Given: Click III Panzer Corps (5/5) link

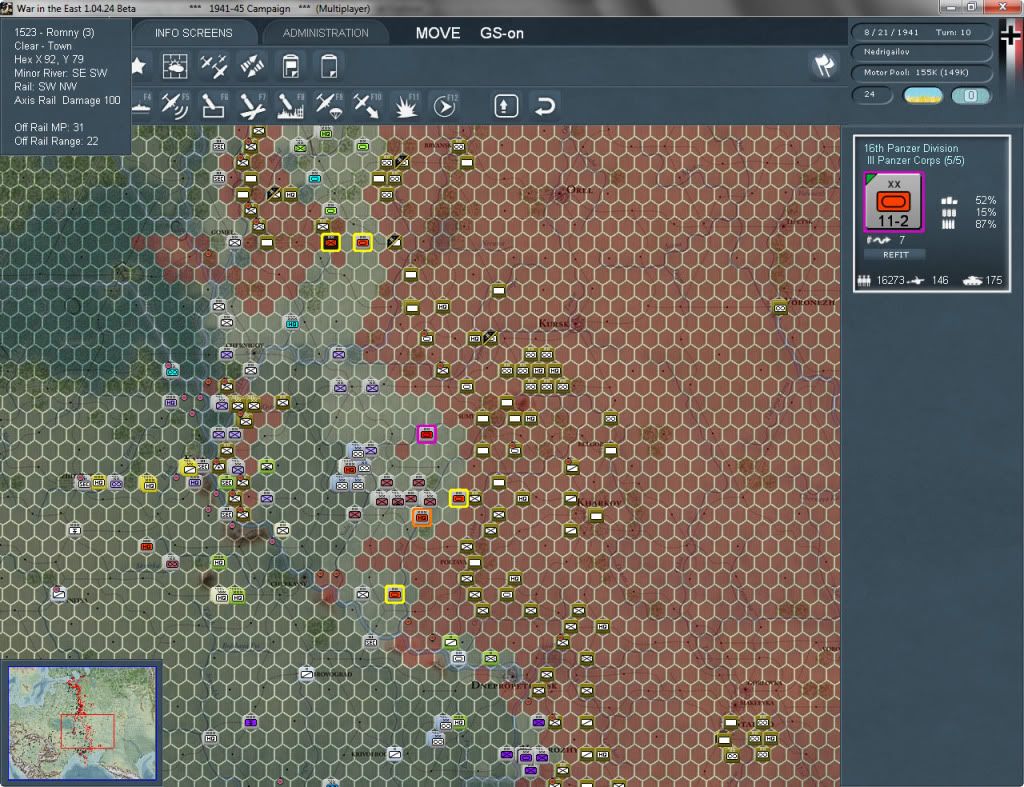Looking at the screenshot, I should (915, 160).
